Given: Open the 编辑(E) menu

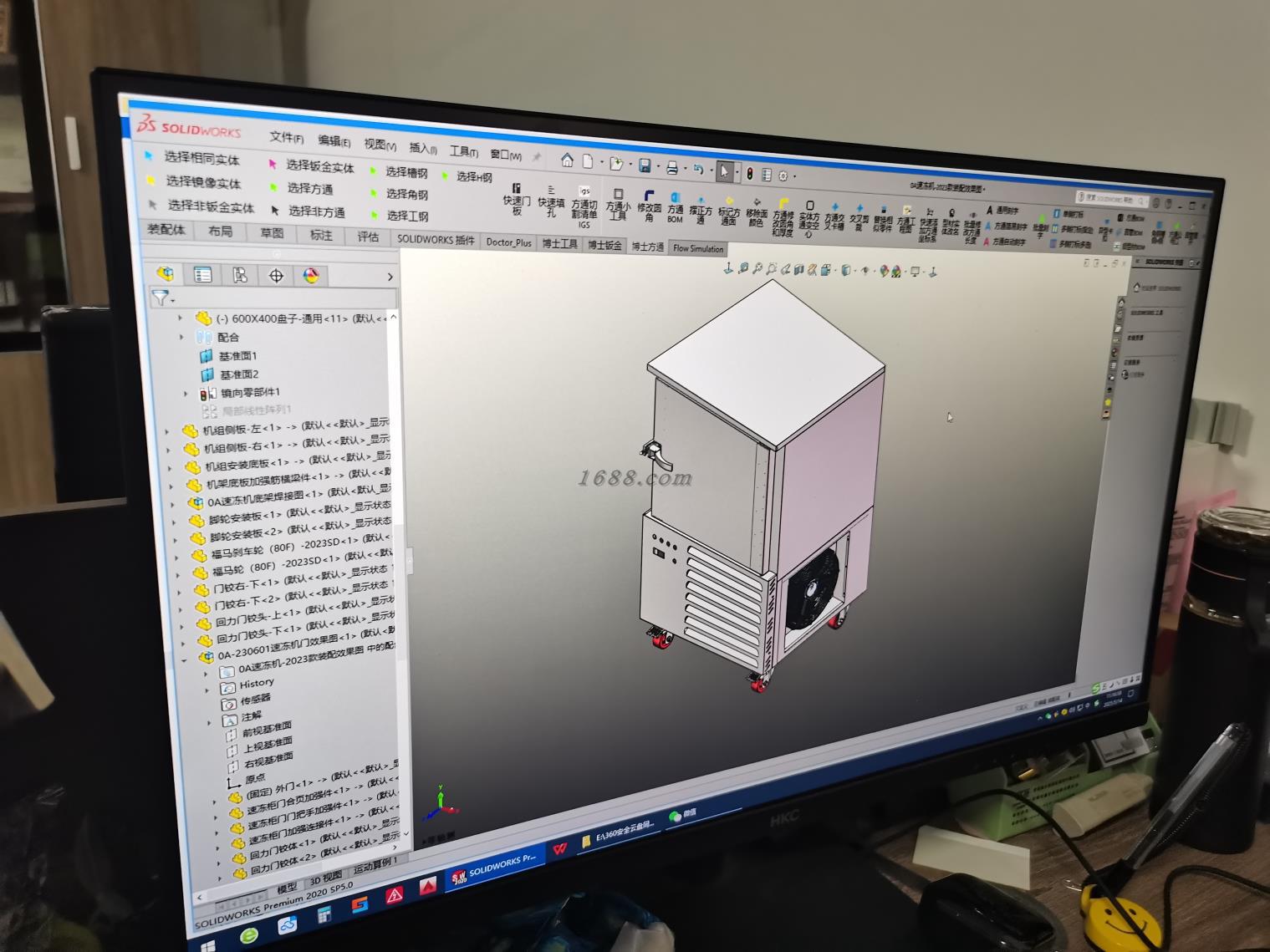Looking at the screenshot, I should coord(334,141).
